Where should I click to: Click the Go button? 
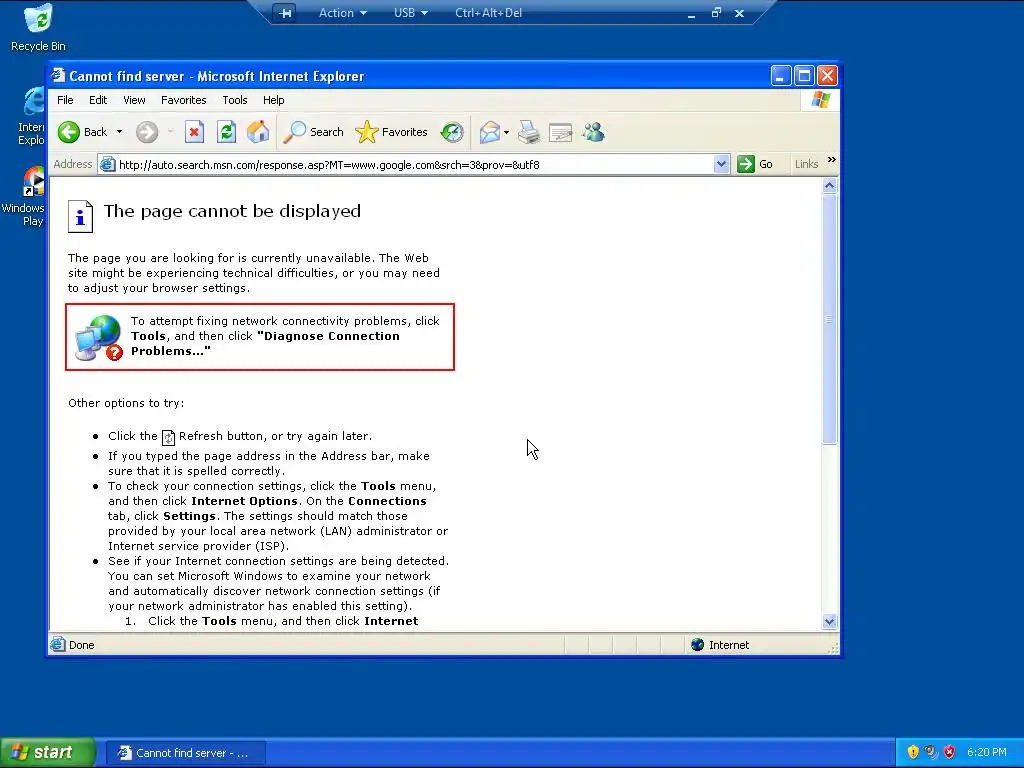756,165
